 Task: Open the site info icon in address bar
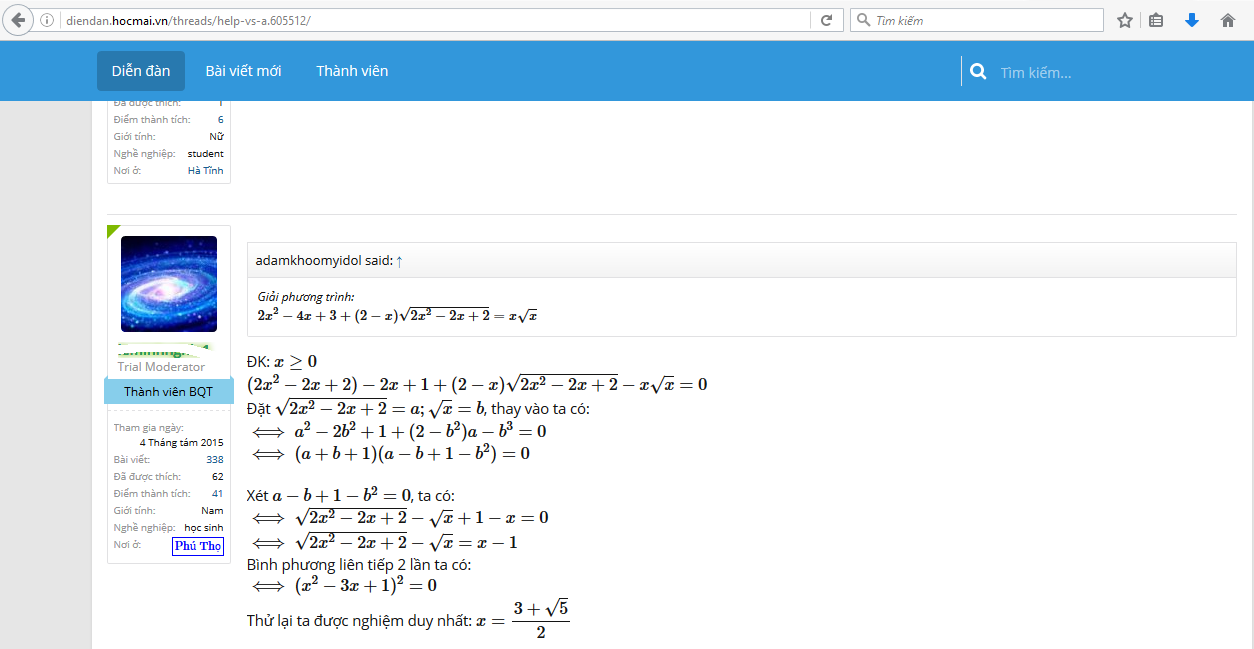(x=47, y=20)
